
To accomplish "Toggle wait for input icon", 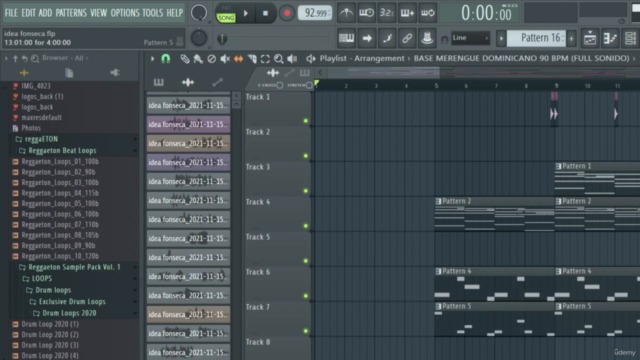I will coord(367,13).
